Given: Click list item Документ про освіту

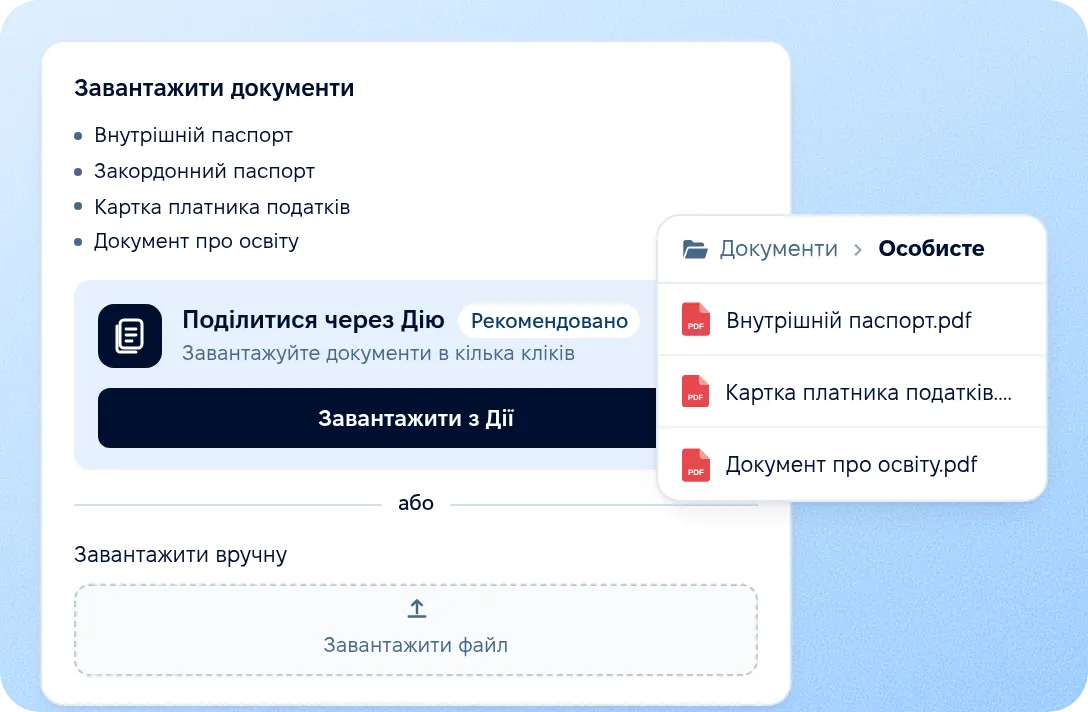Looking at the screenshot, I should (x=196, y=241).
